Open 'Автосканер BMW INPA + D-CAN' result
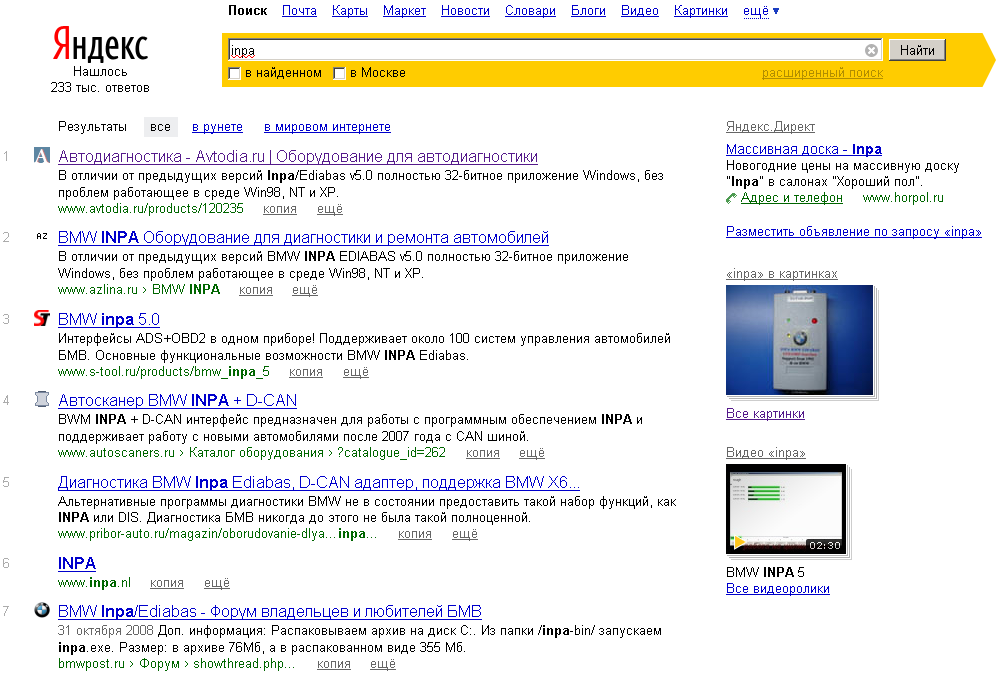 coord(178,400)
